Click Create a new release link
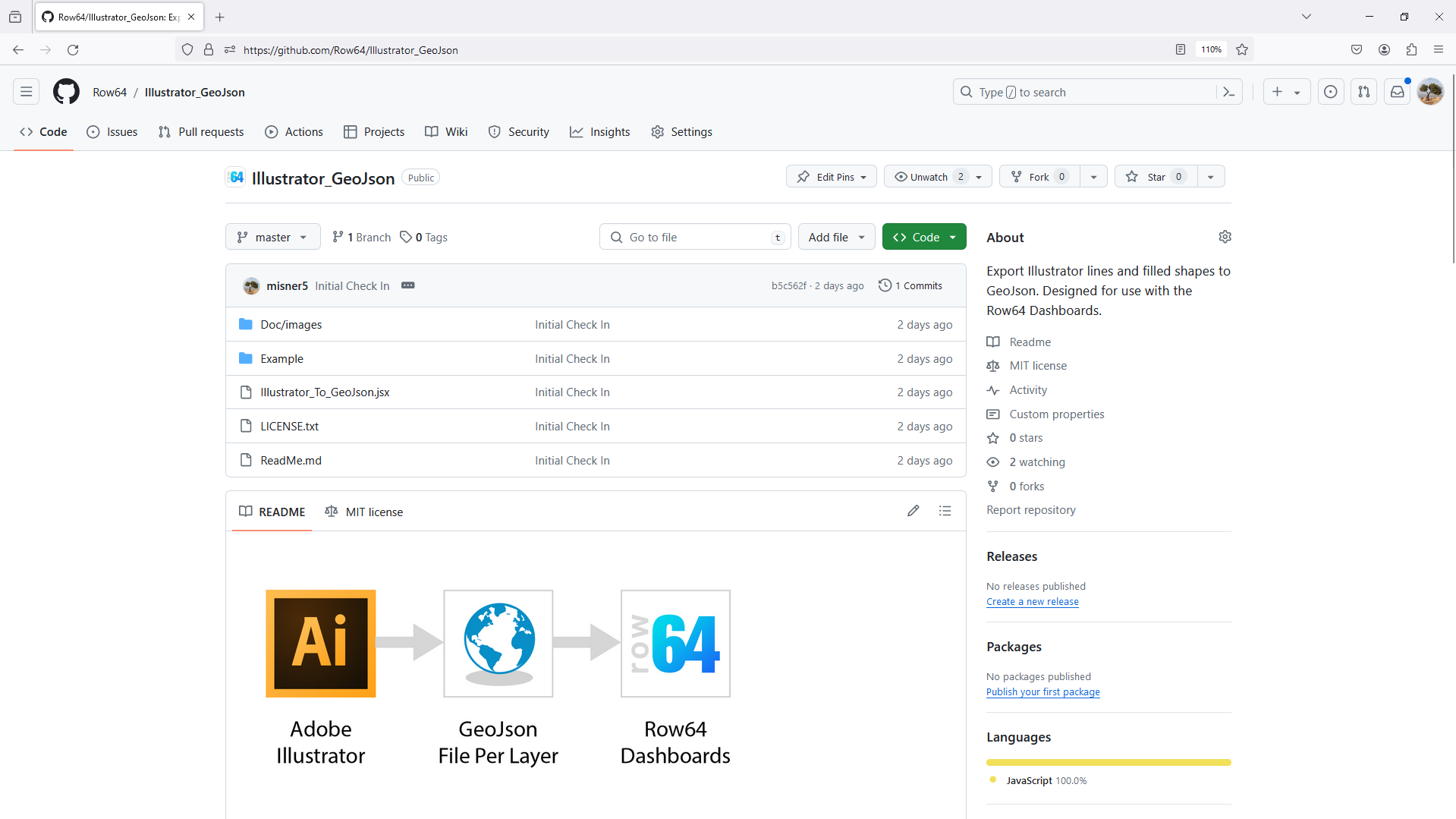1456x819 pixels. [x=1033, y=601]
